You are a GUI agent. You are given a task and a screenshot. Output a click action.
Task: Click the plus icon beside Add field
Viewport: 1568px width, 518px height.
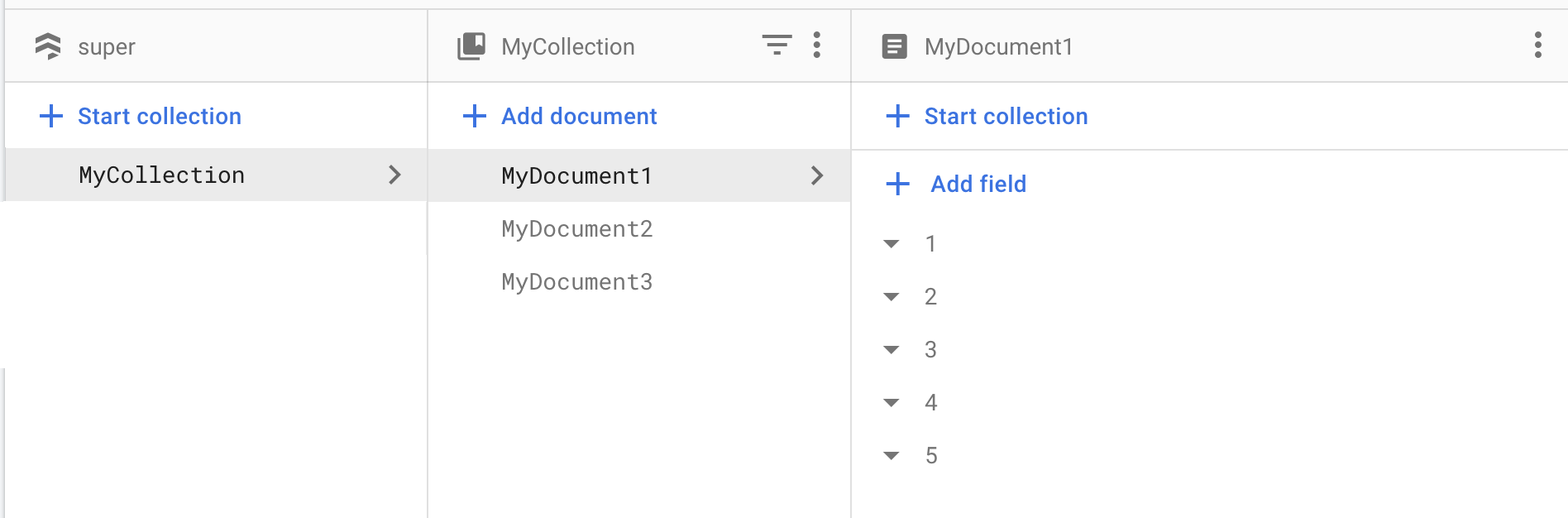(898, 184)
